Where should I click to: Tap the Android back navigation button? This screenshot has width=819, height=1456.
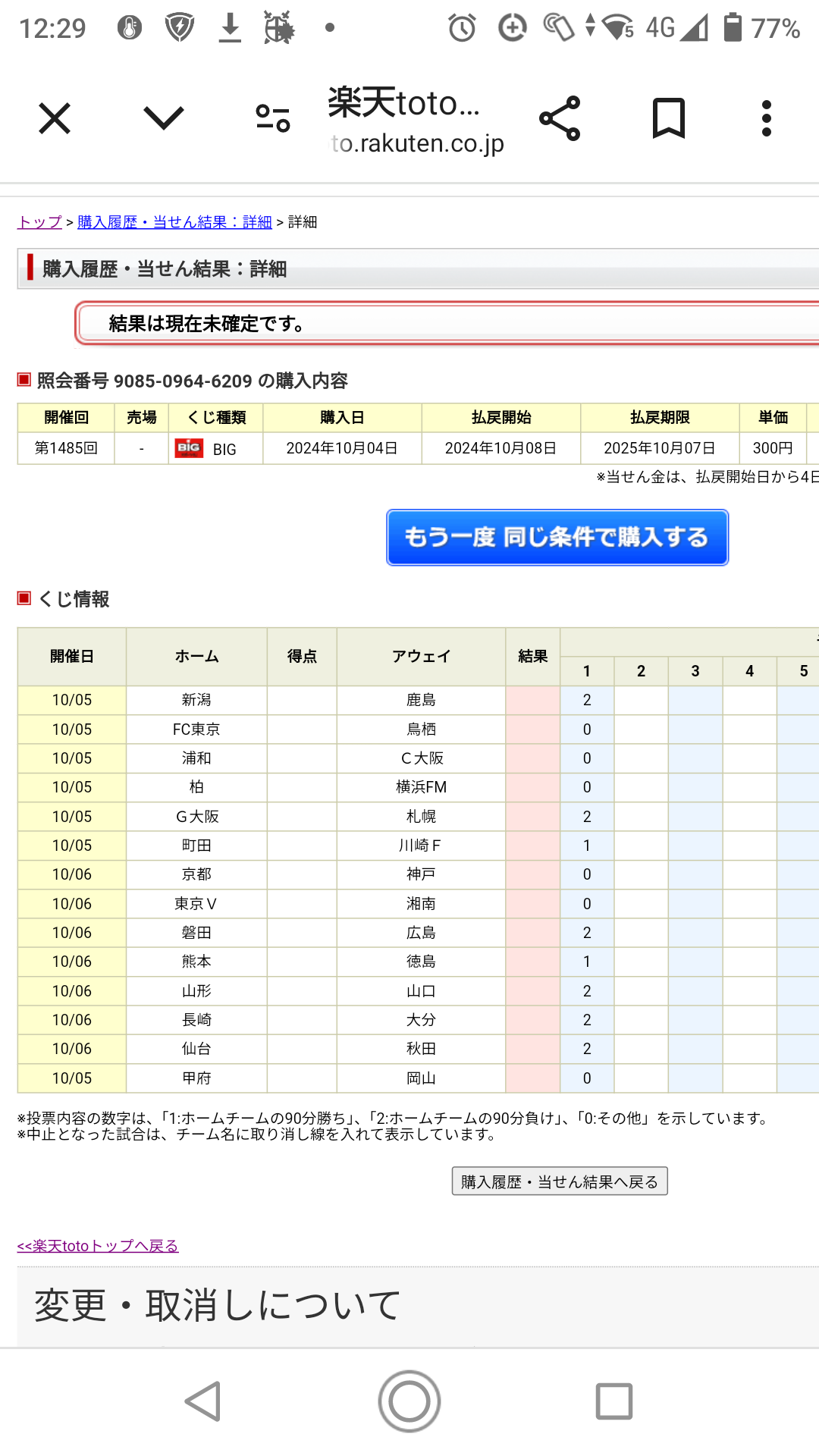(203, 1401)
